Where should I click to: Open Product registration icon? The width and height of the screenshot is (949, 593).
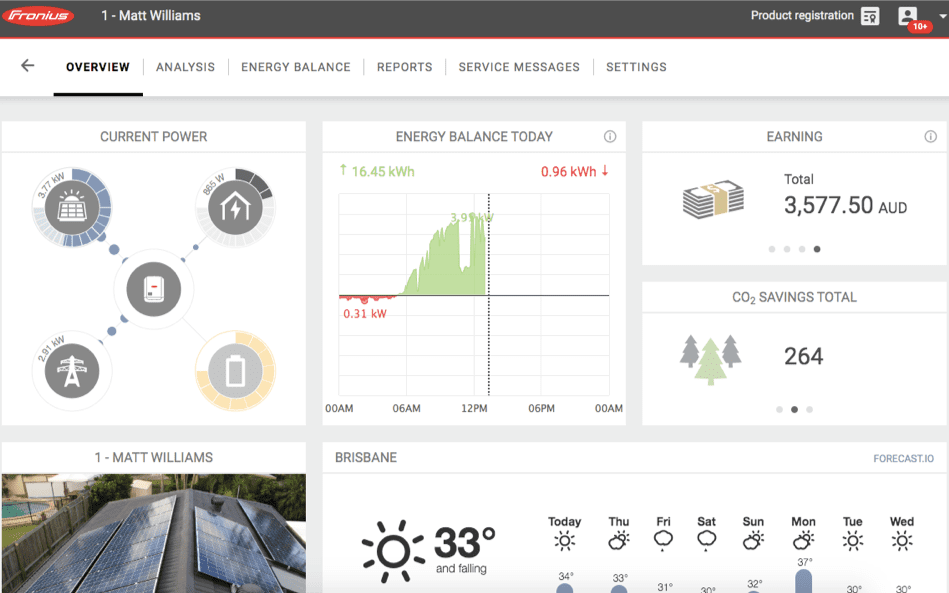click(870, 16)
